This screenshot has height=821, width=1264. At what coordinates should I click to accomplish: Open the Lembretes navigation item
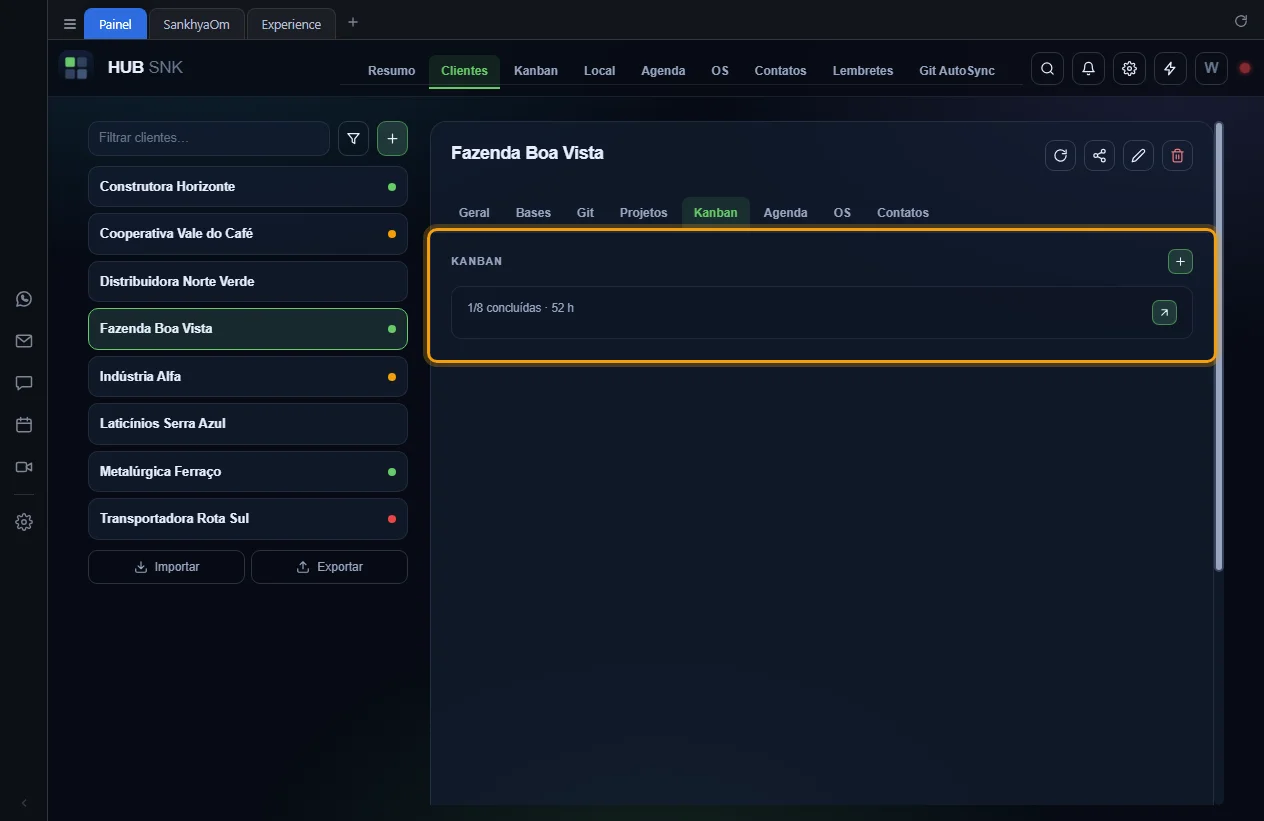[x=863, y=71]
